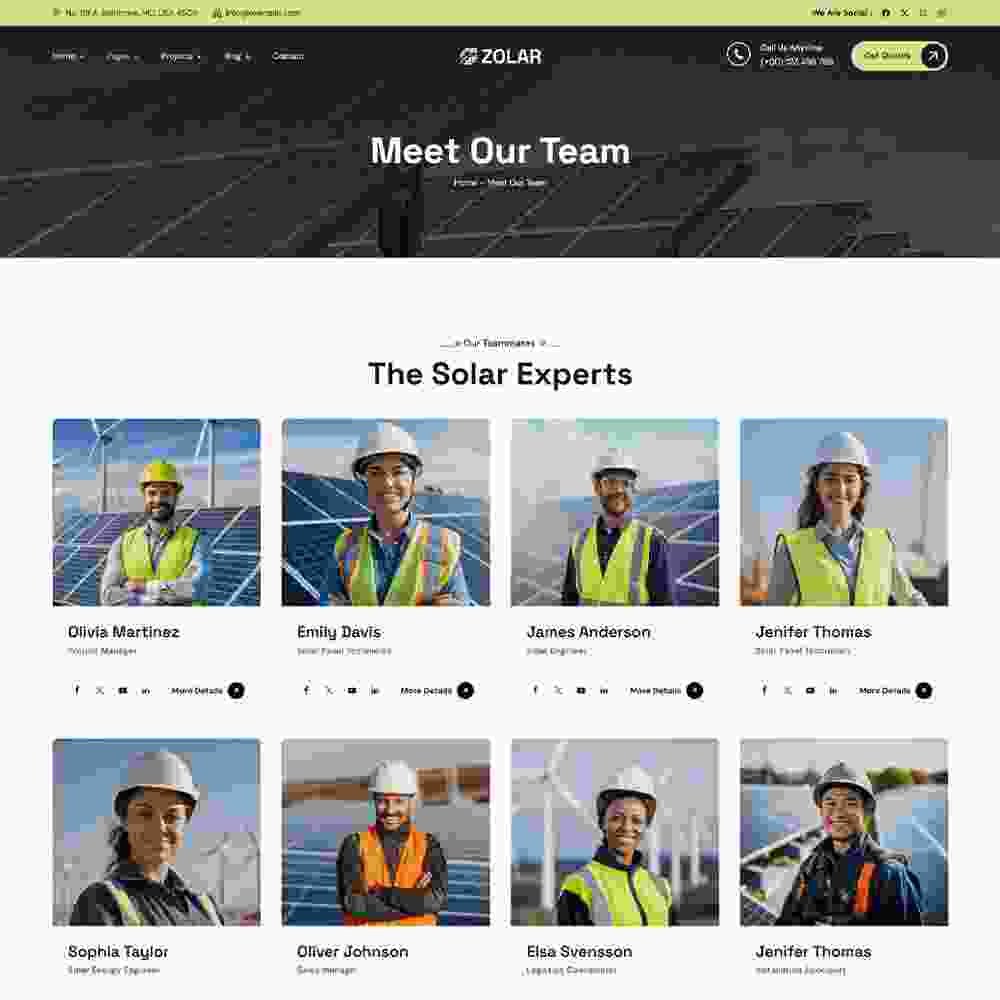This screenshot has height=1000, width=1000.
Task: Expand the Home menu dropdown
Action: 68,56
